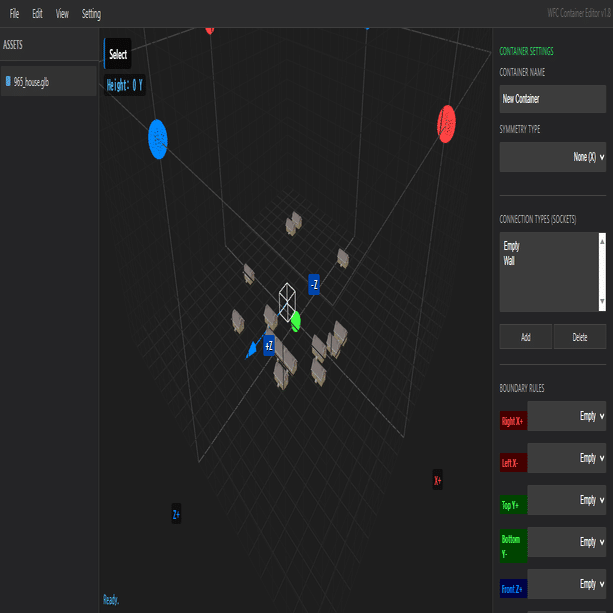This screenshot has height=613, width=613.
Task: Select the Wall socket type
Action: [x=509, y=261]
